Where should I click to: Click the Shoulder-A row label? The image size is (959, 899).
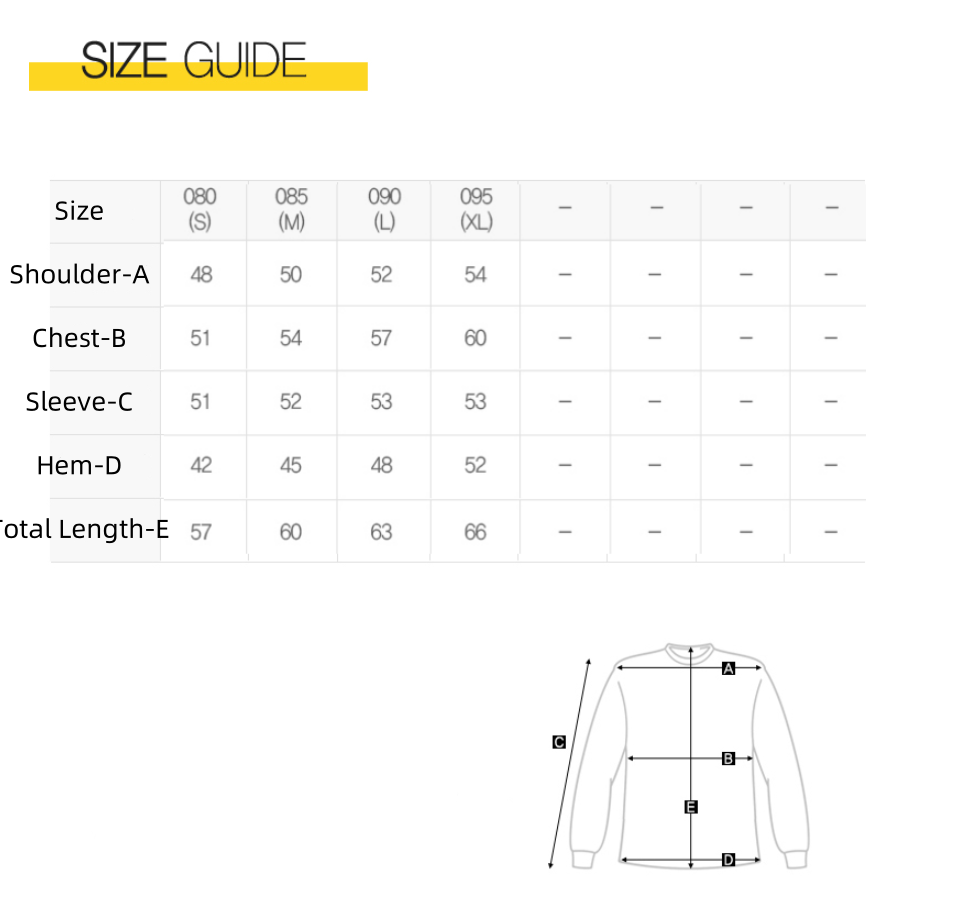[x=79, y=274]
